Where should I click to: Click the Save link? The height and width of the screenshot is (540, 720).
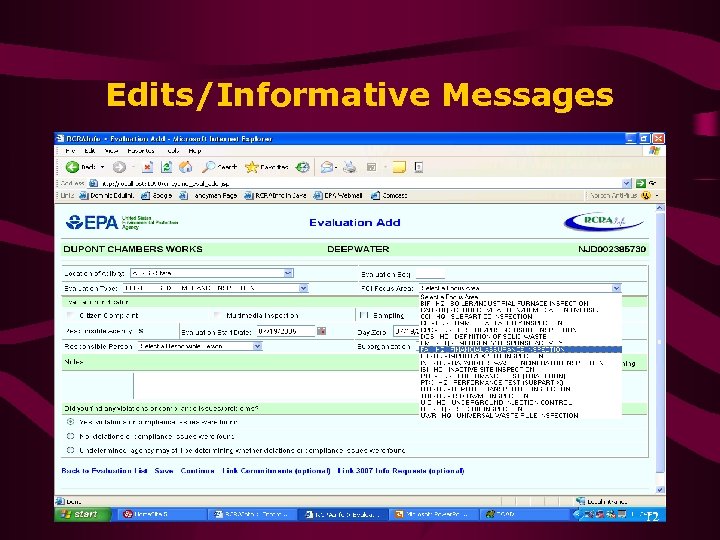164,471
